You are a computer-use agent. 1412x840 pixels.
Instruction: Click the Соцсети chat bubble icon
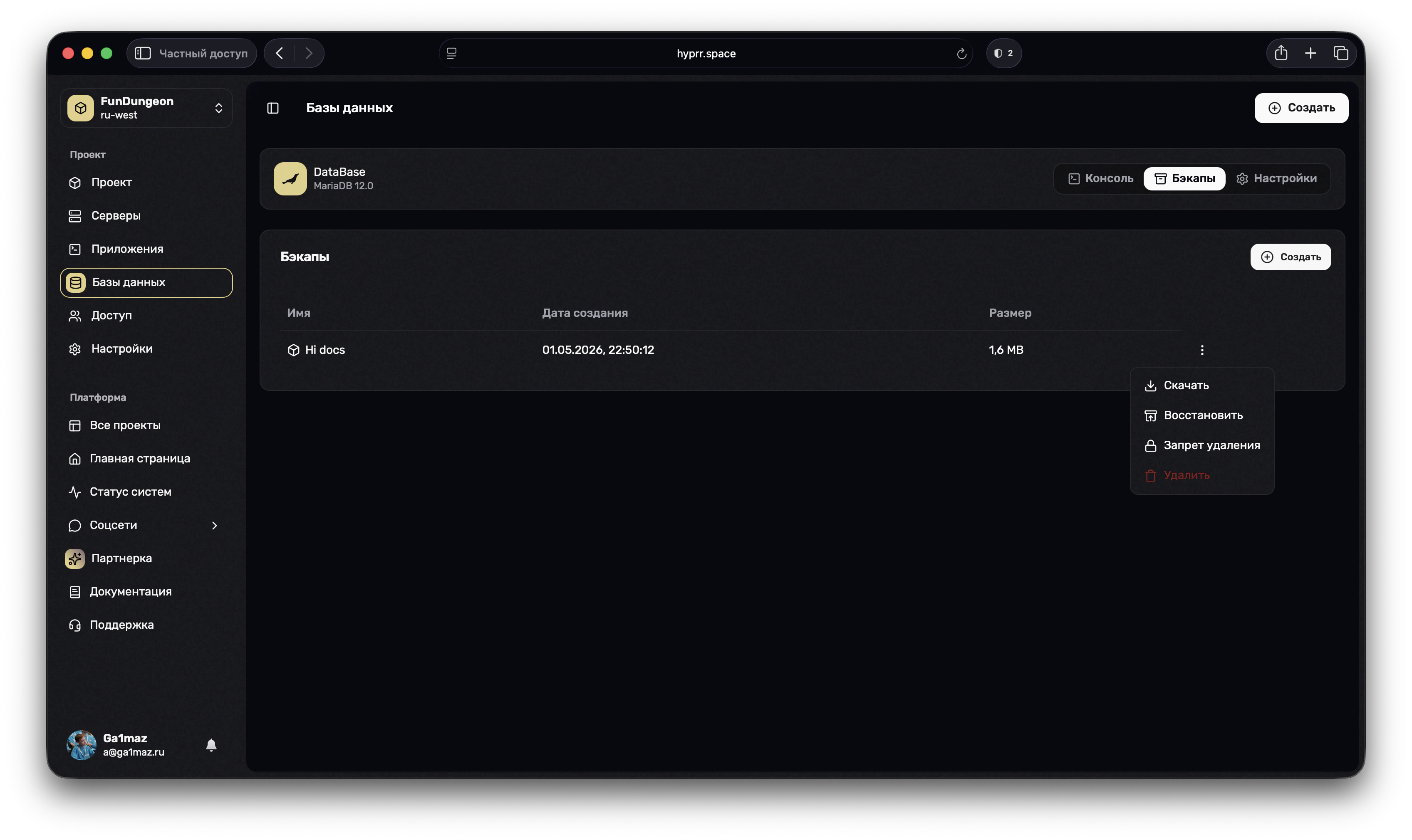[x=75, y=525]
